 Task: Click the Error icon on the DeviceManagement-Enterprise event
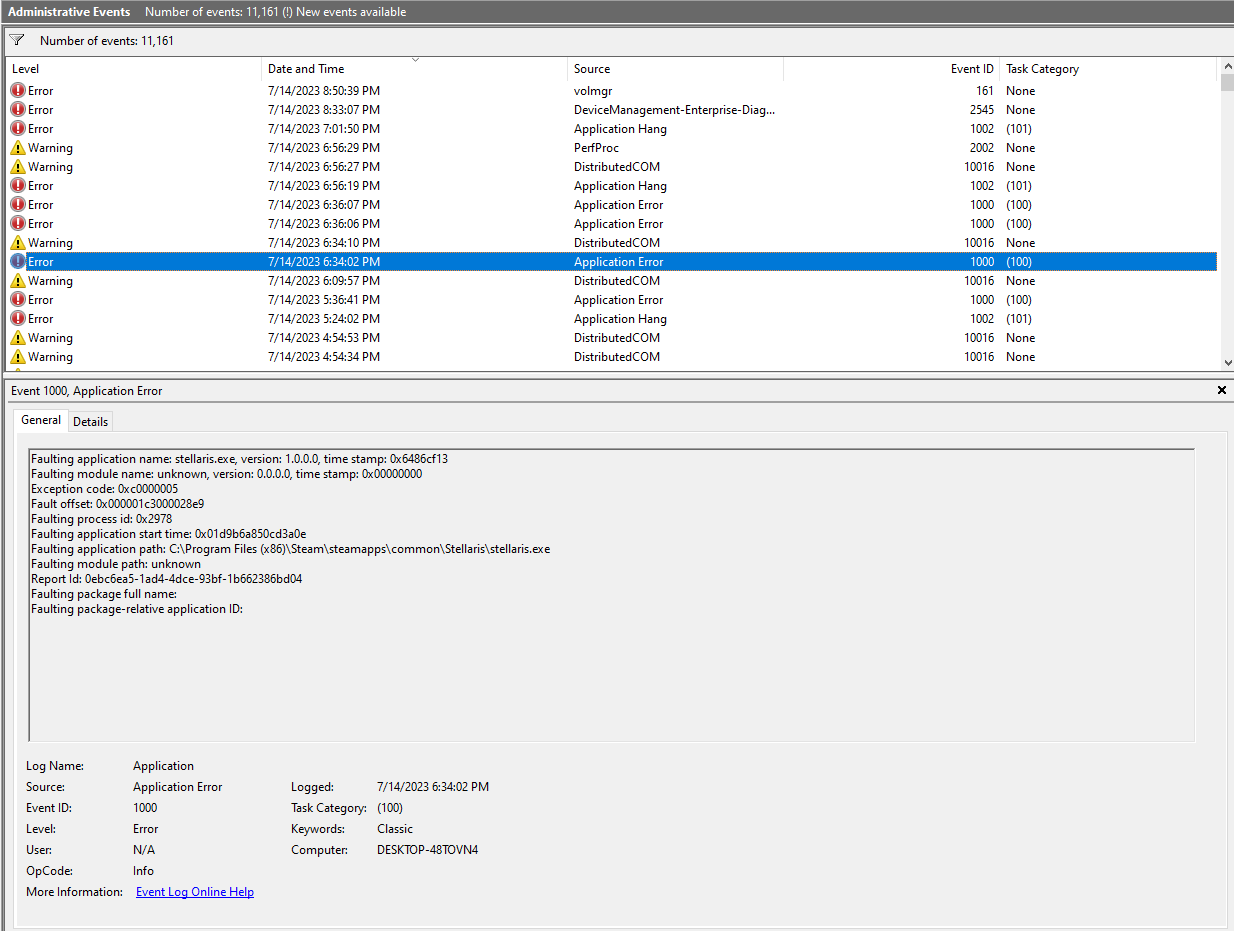[x=17, y=109]
